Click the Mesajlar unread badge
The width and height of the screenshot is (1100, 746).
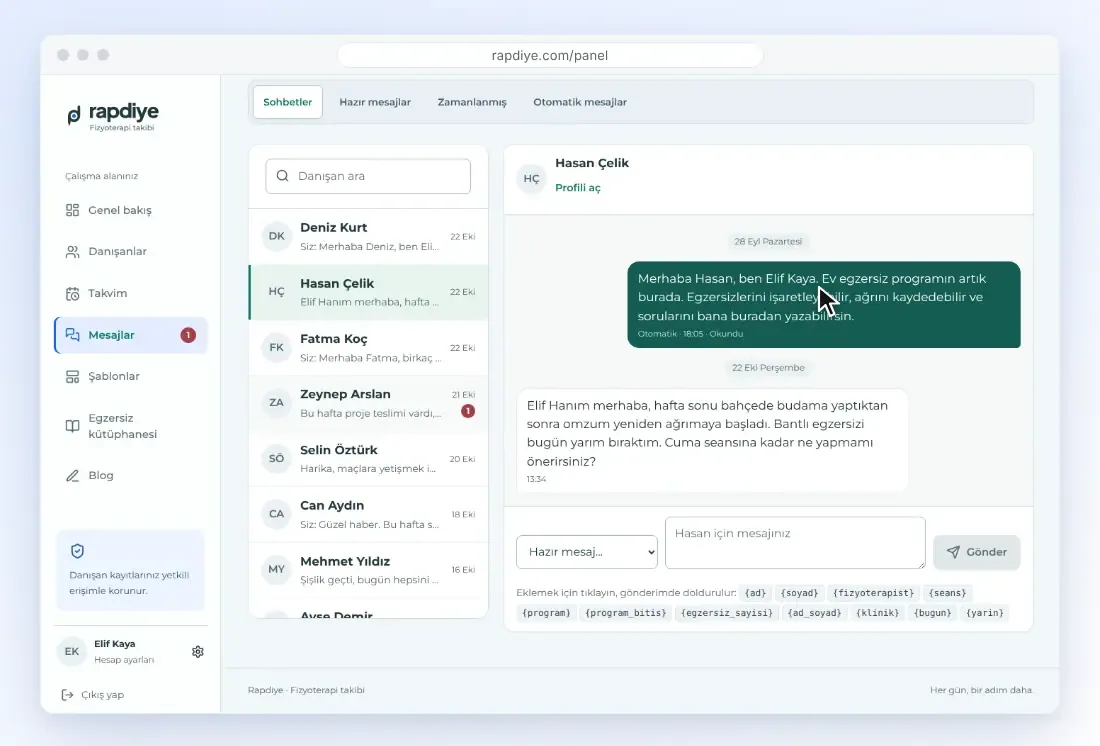[x=188, y=335]
